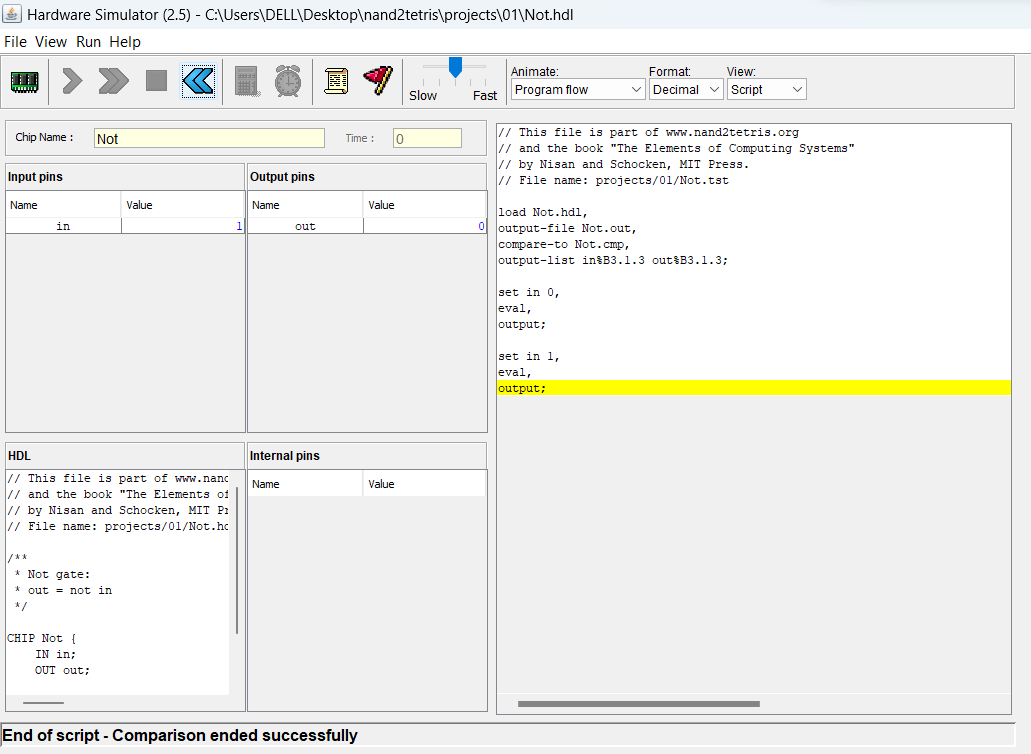
Task: Click the Load Chip icon
Action: [x=24, y=81]
